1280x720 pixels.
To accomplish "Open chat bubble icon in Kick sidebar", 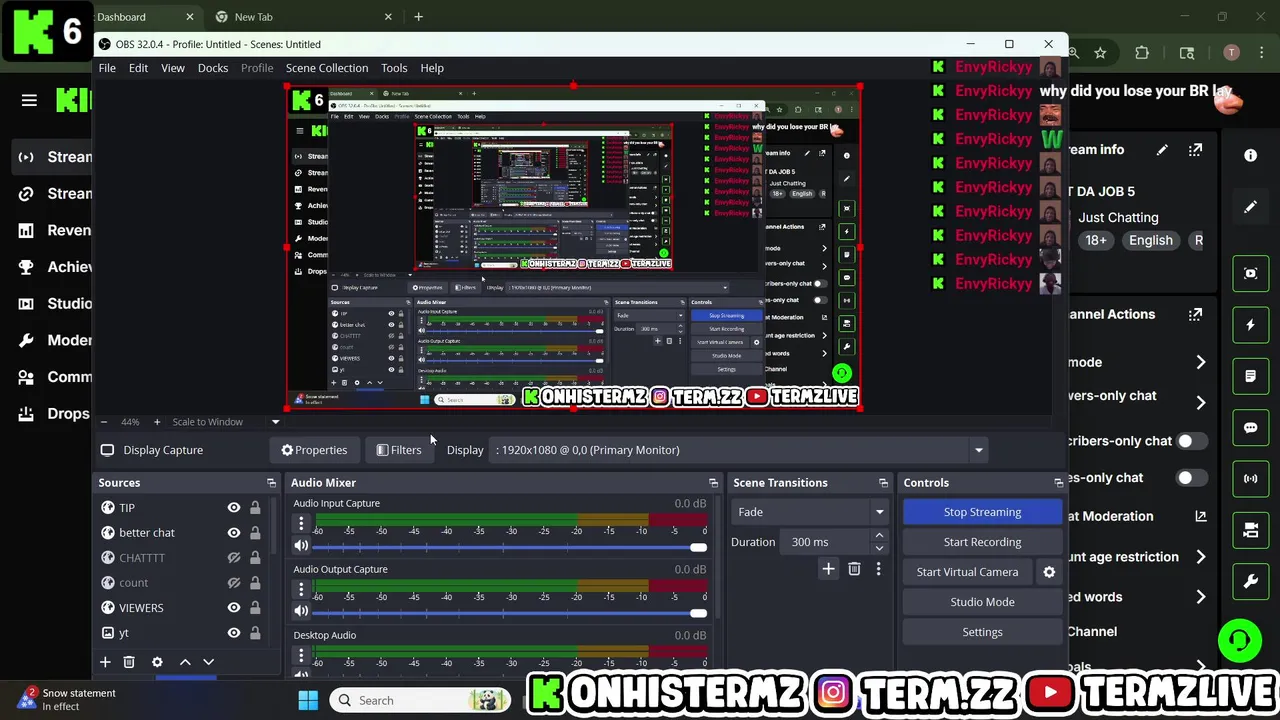I will pyautogui.click(x=1250, y=427).
